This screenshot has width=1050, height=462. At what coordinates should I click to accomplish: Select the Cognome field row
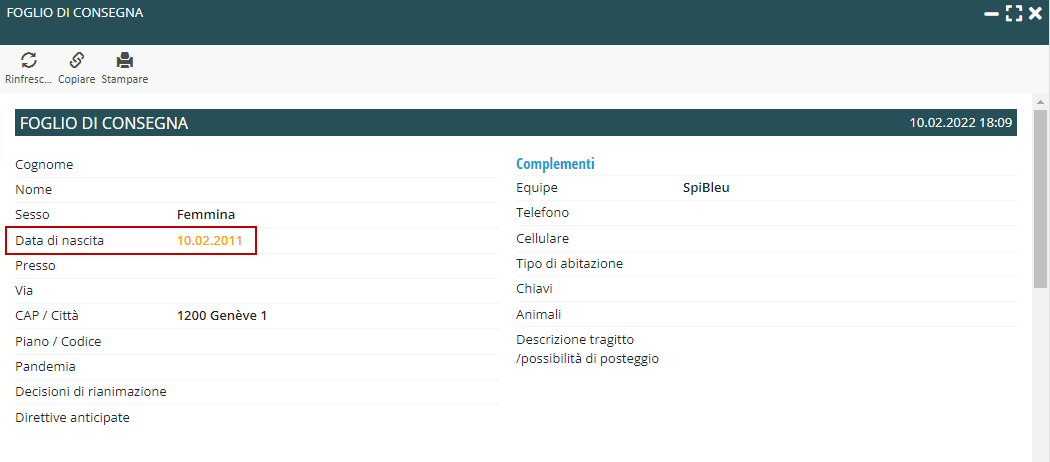[x=44, y=164]
